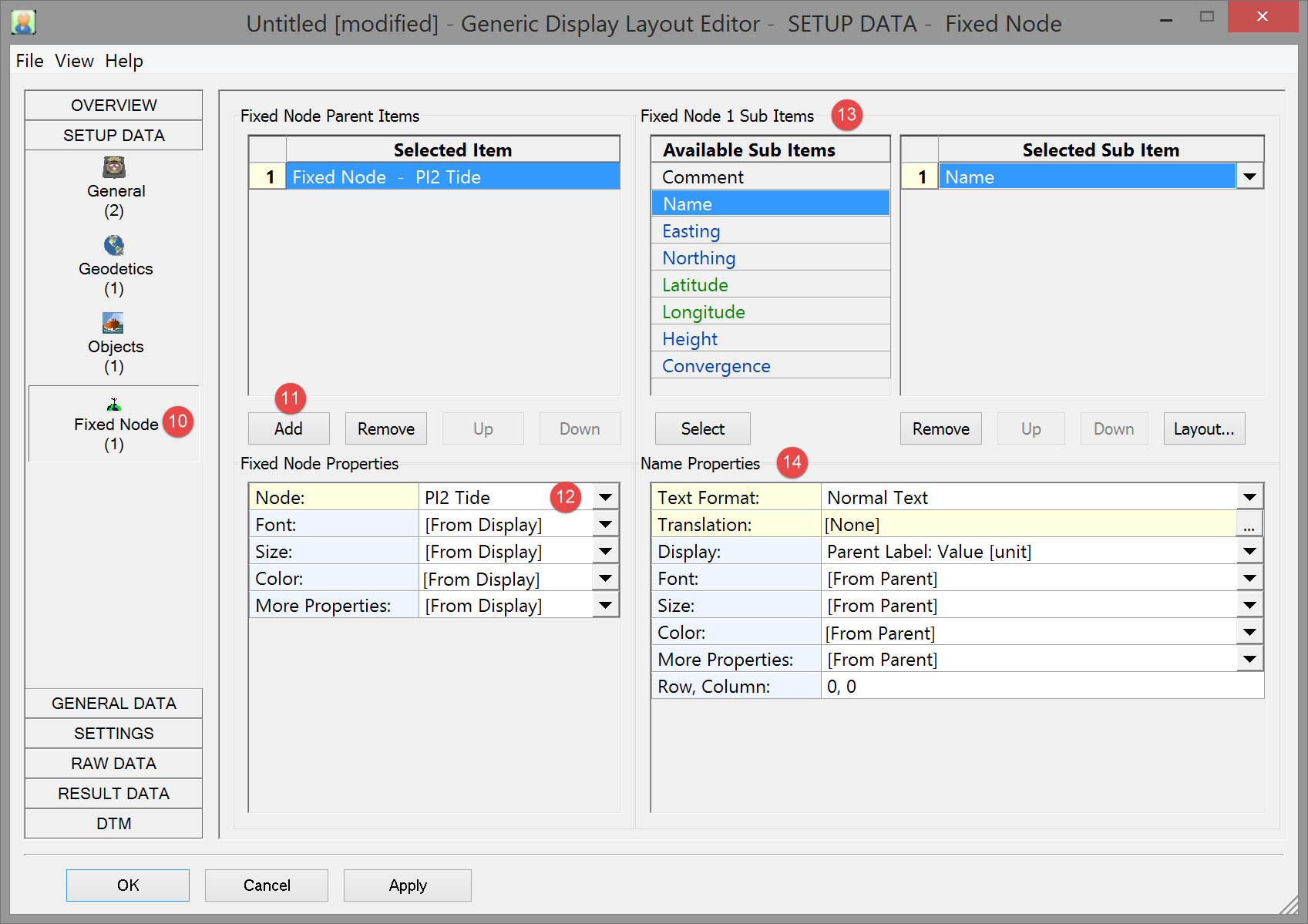Open the Translation ellipsis browse button
Screen dimensions: 1308x924
(1249, 525)
